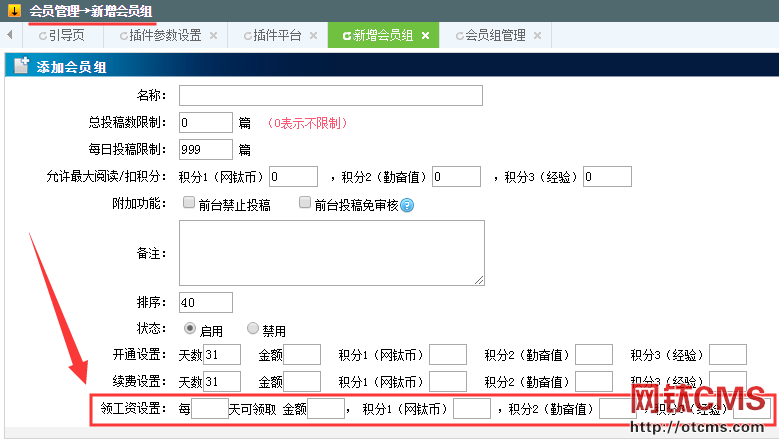Click the left tab scroll arrow

[x=9, y=35]
